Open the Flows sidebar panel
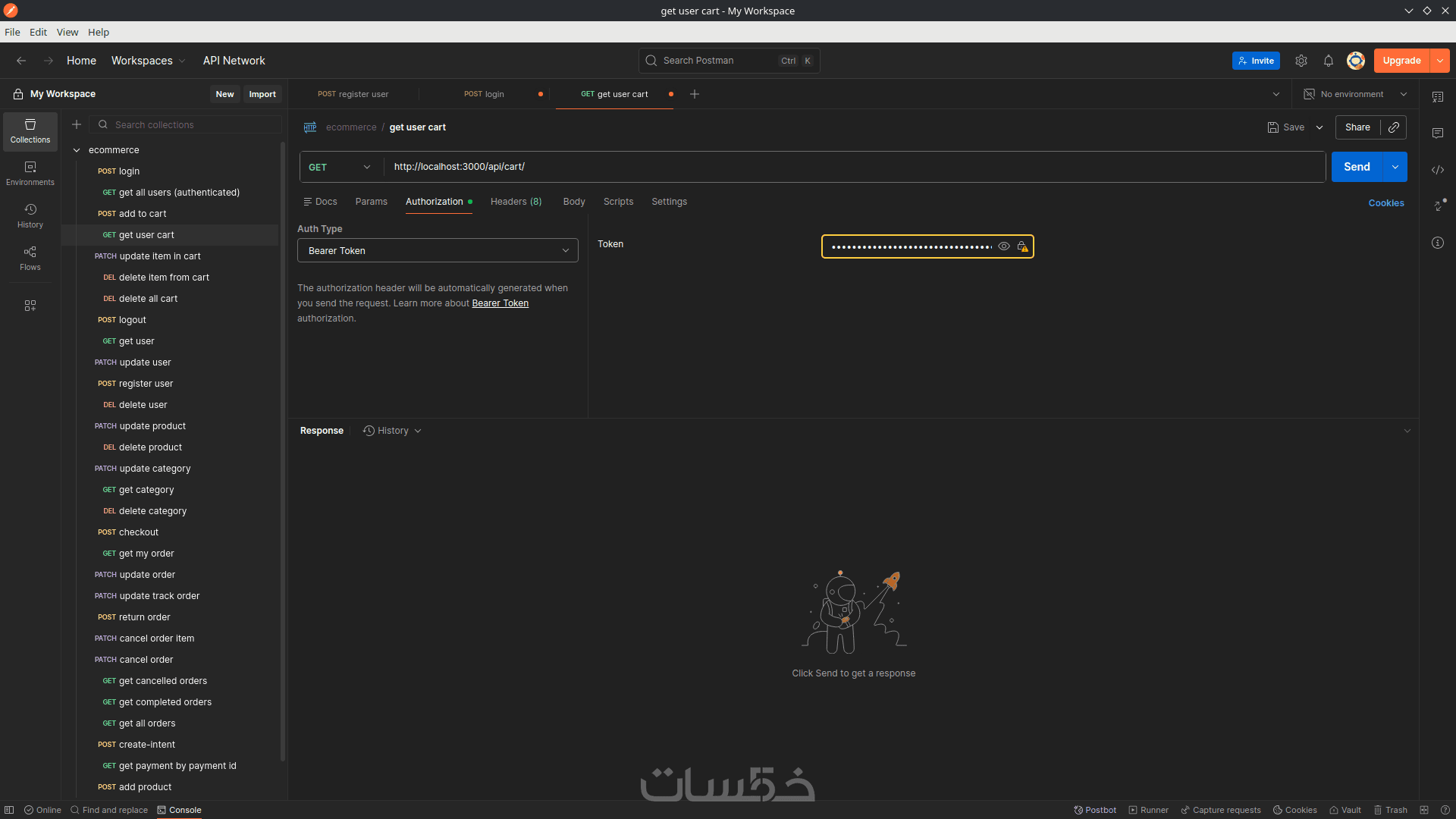Viewport: 1456px width, 819px height. (x=30, y=258)
